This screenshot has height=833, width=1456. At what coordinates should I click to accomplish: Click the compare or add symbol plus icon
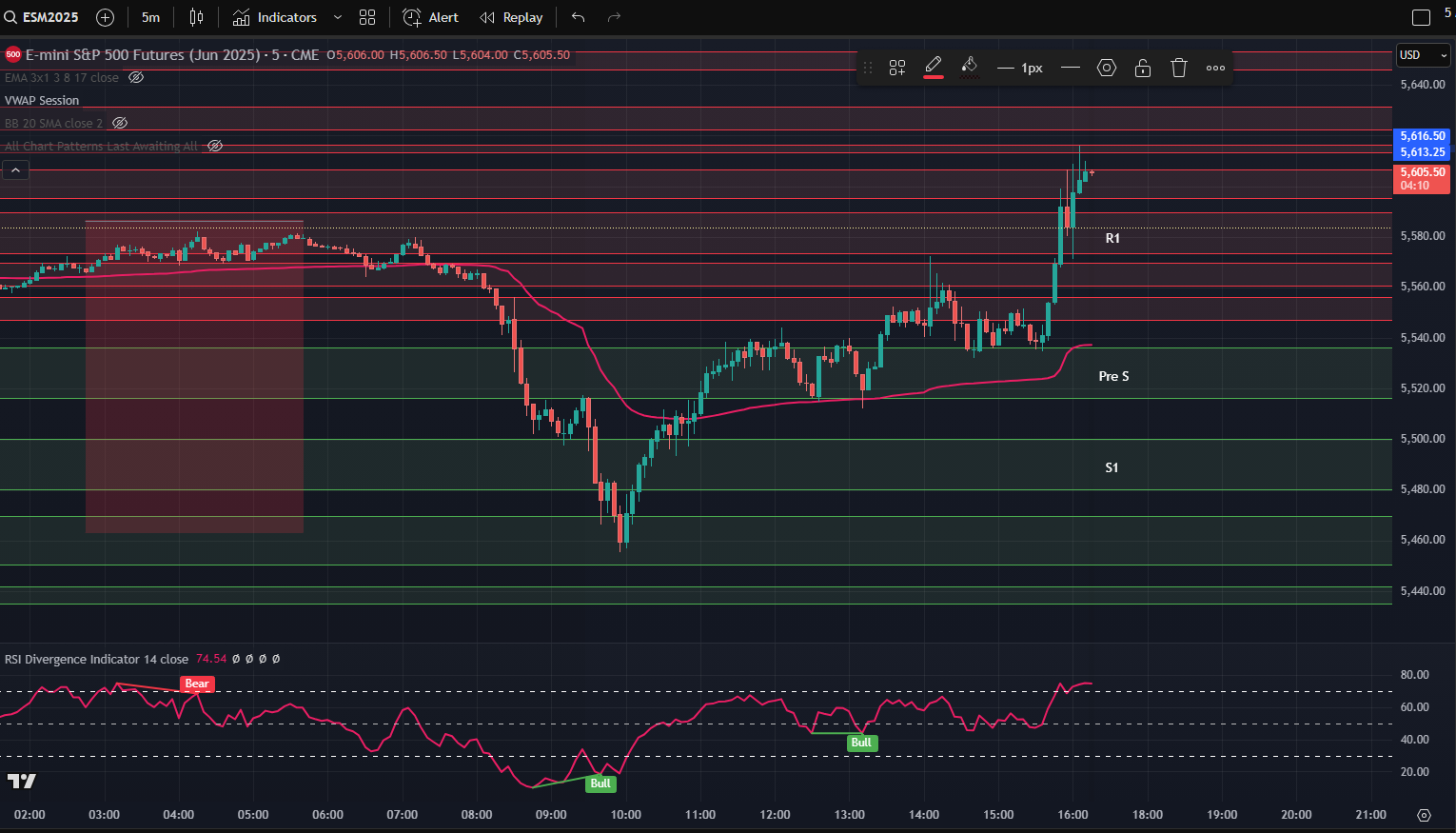[106, 17]
